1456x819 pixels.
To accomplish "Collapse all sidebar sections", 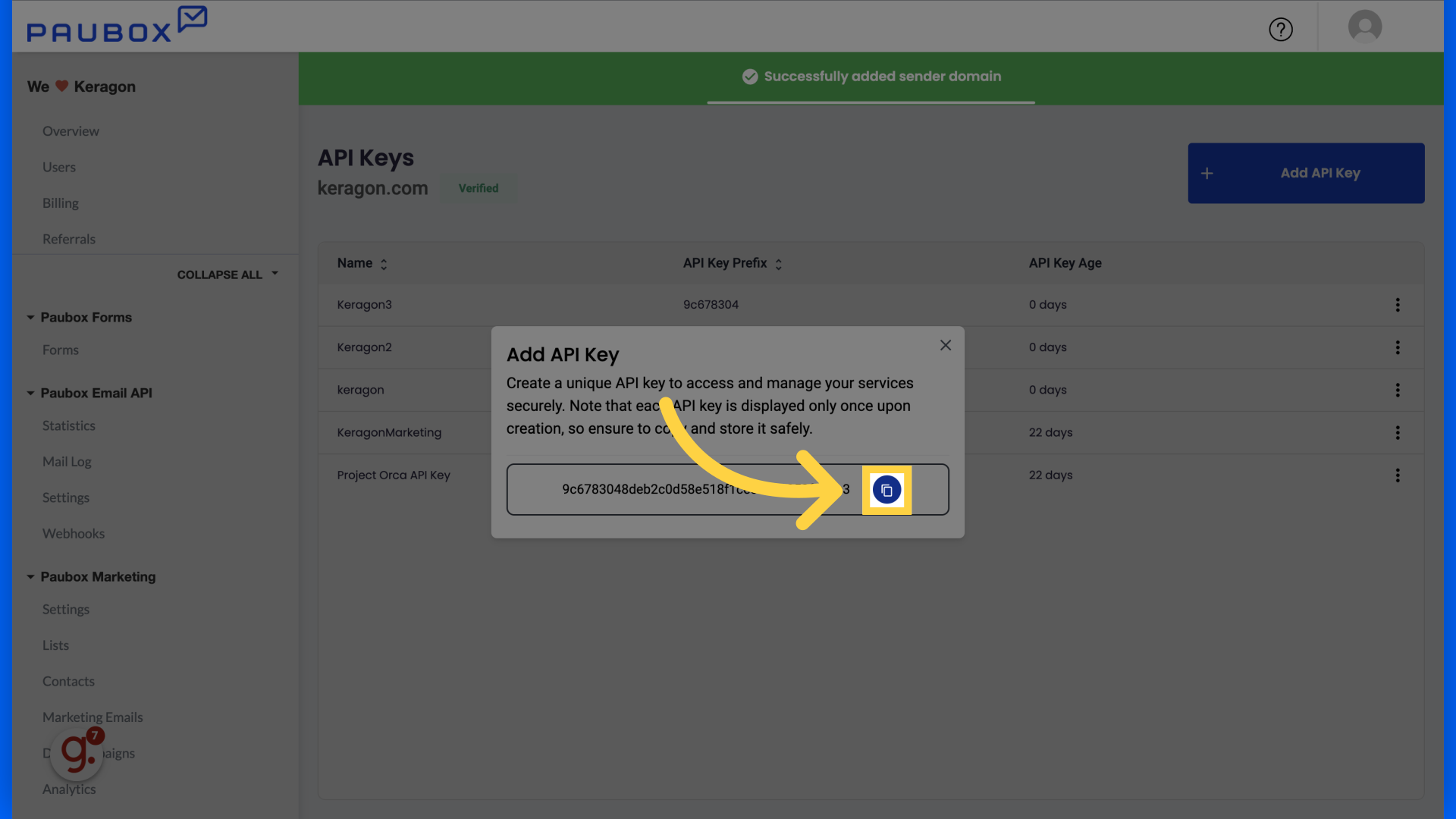I will (x=227, y=275).
